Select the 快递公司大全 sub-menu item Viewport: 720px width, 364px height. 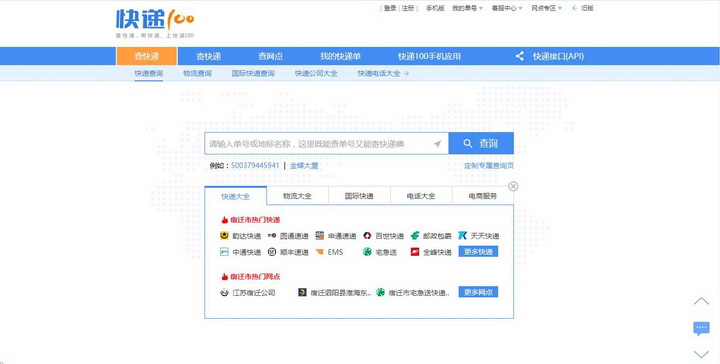coord(316,73)
